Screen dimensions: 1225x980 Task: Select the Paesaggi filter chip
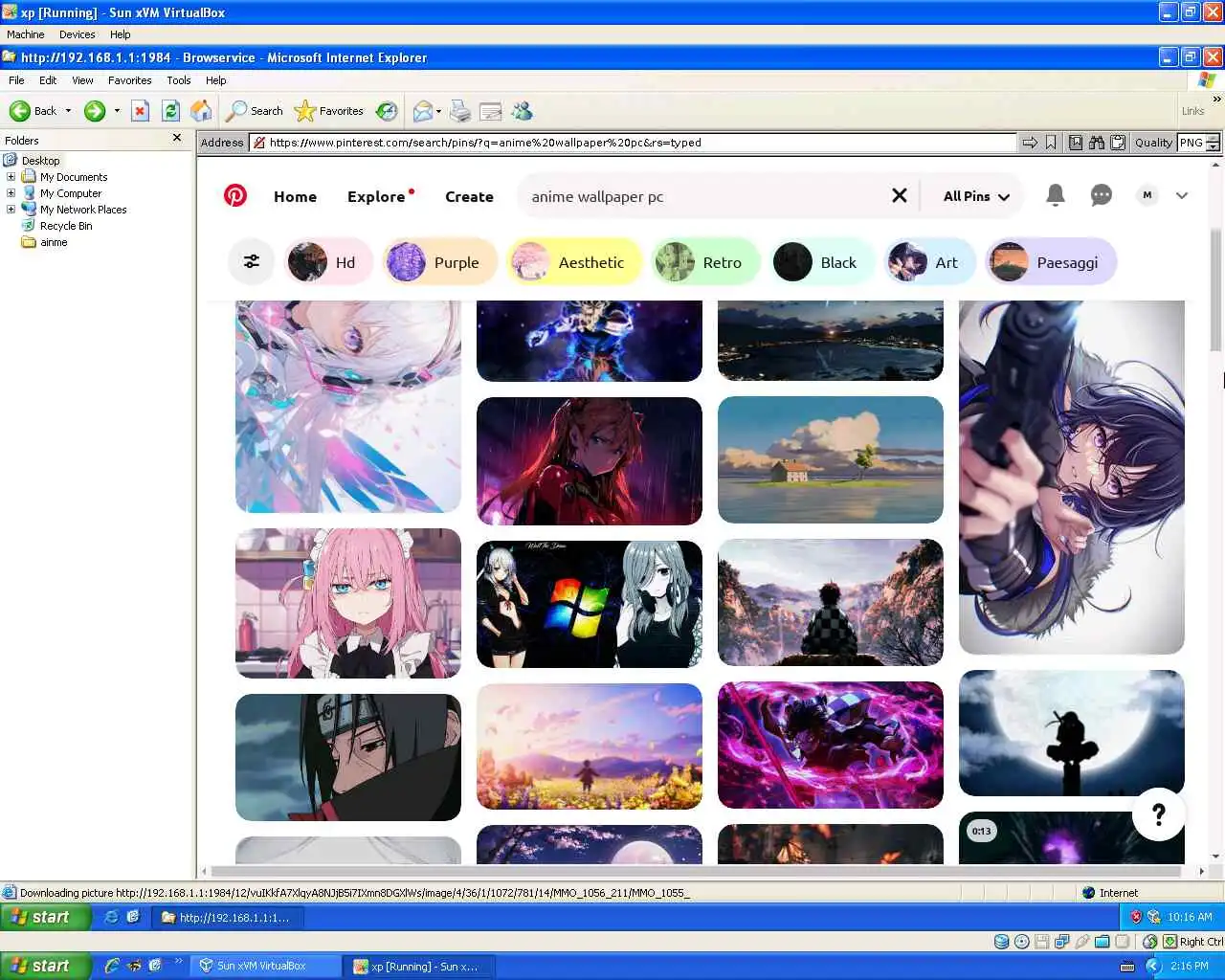[1051, 262]
